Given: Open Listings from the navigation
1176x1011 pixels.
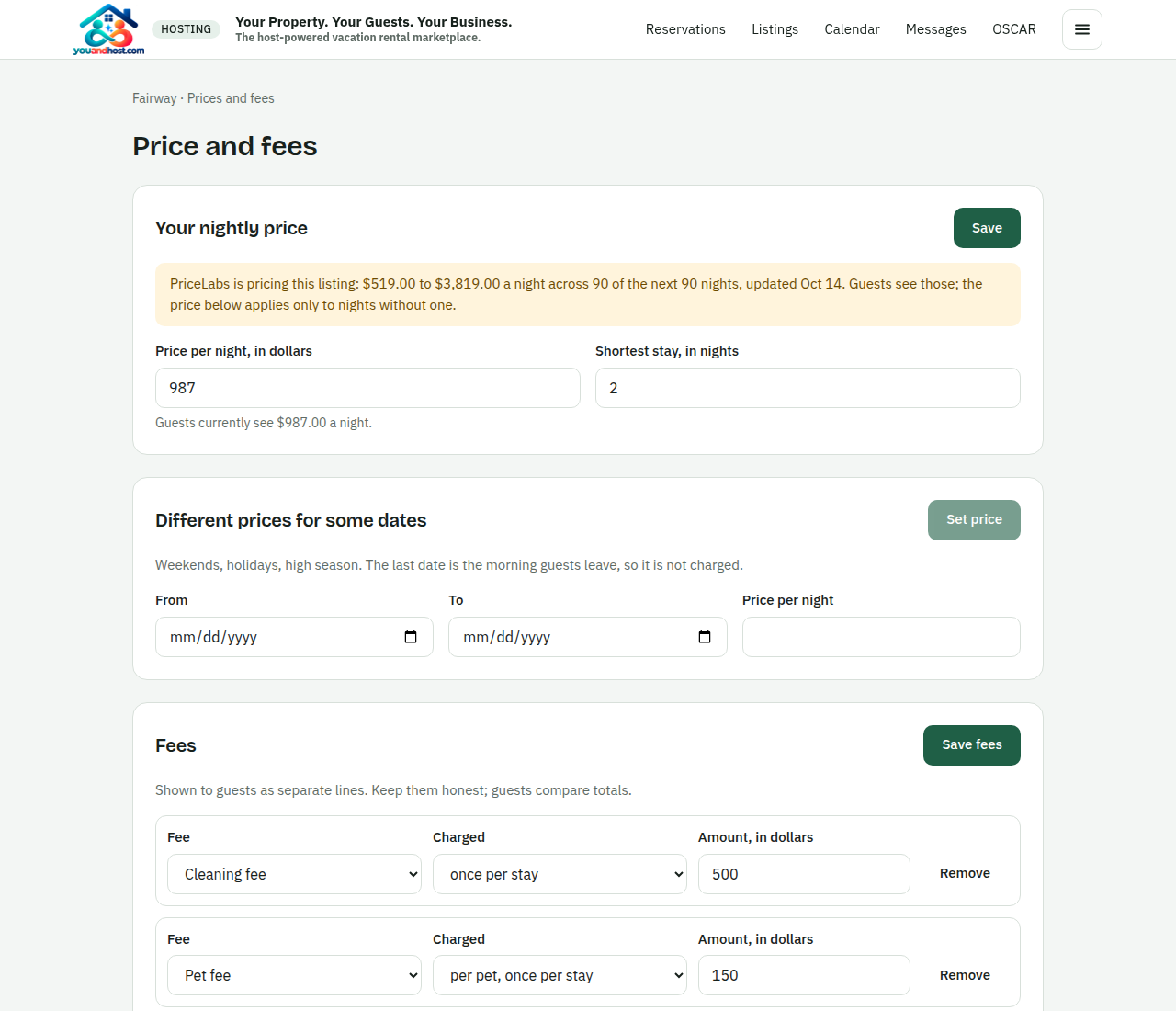Looking at the screenshot, I should [x=775, y=29].
